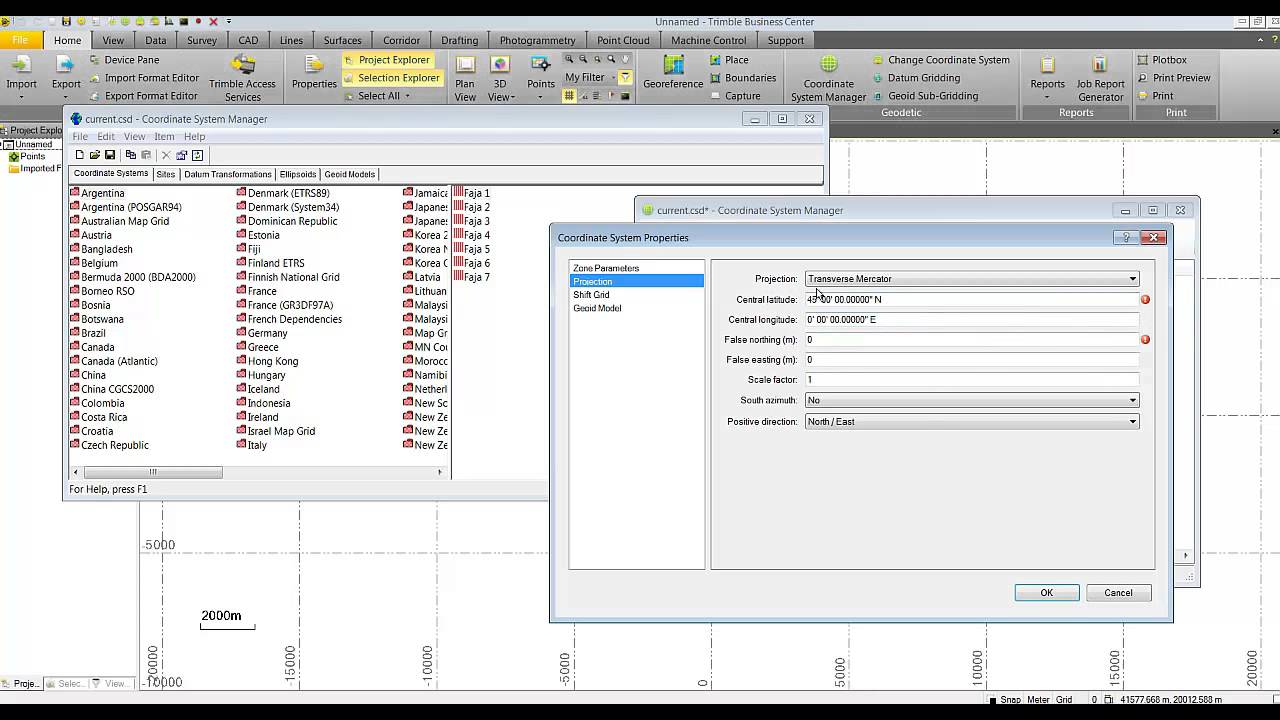The width and height of the screenshot is (1280, 720).
Task: Click the Central longitude field
Action: (972, 319)
